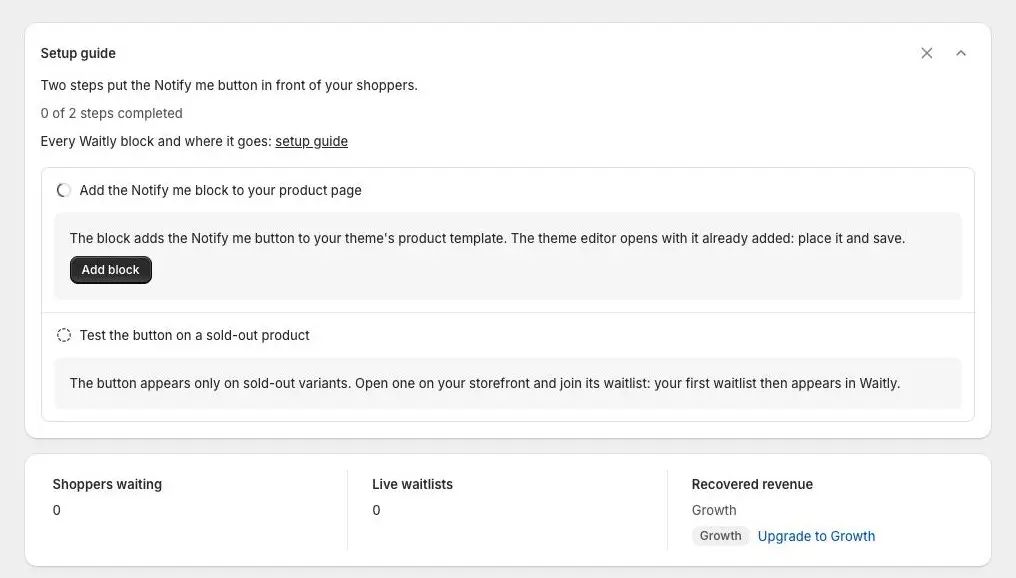Open the setup guide link
Image resolution: width=1016 pixels, height=578 pixels.
tap(311, 141)
